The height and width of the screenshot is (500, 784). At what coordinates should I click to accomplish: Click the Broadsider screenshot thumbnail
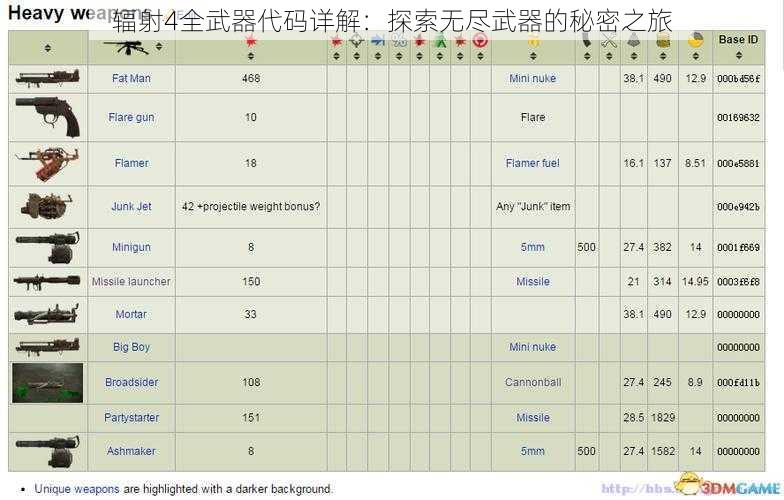(x=48, y=383)
